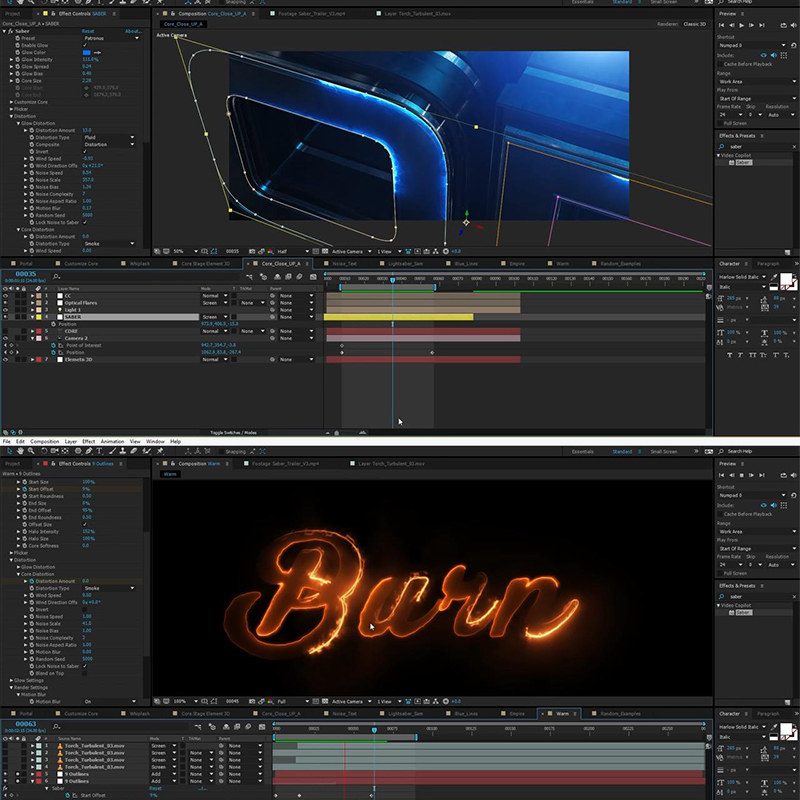
Task: Click white fill color swatch in upper Character panel
Action: click(x=786, y=279)
